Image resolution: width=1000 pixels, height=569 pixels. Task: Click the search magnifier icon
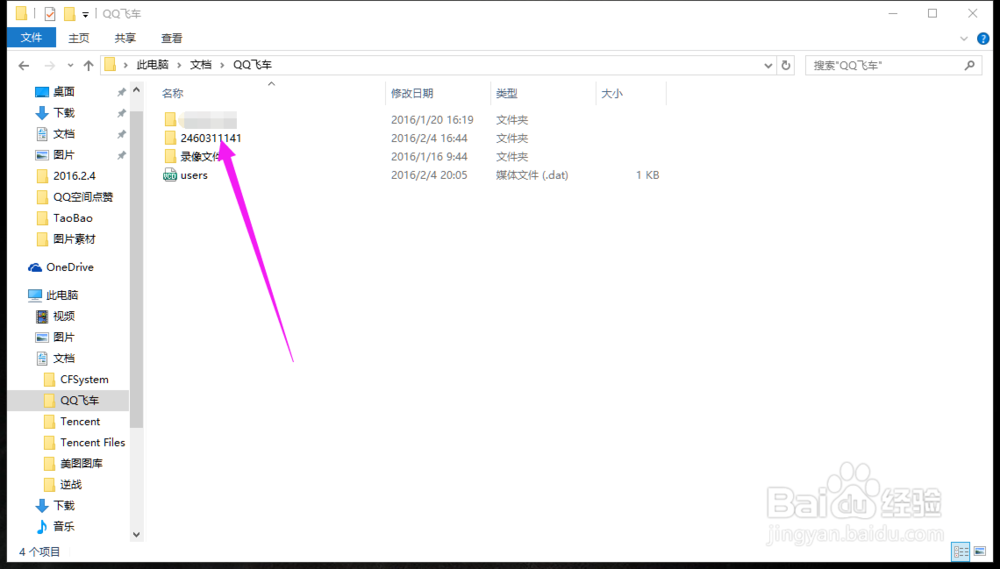pos(969,65)
